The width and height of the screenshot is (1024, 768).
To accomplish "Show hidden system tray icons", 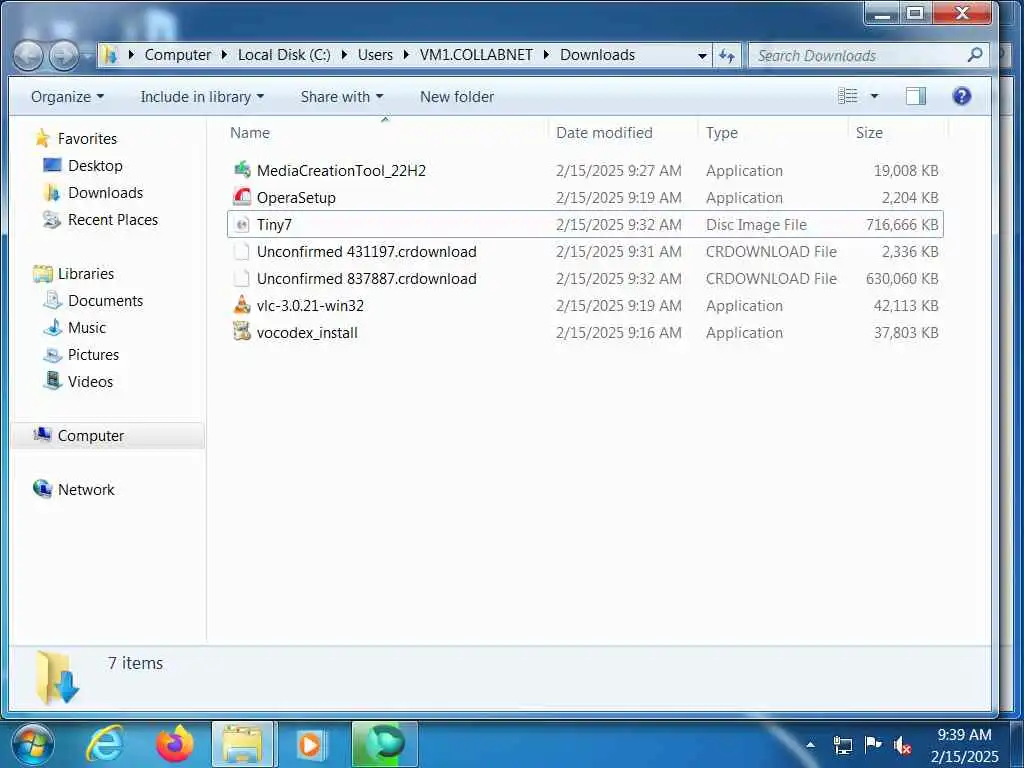I will [810, 744].
